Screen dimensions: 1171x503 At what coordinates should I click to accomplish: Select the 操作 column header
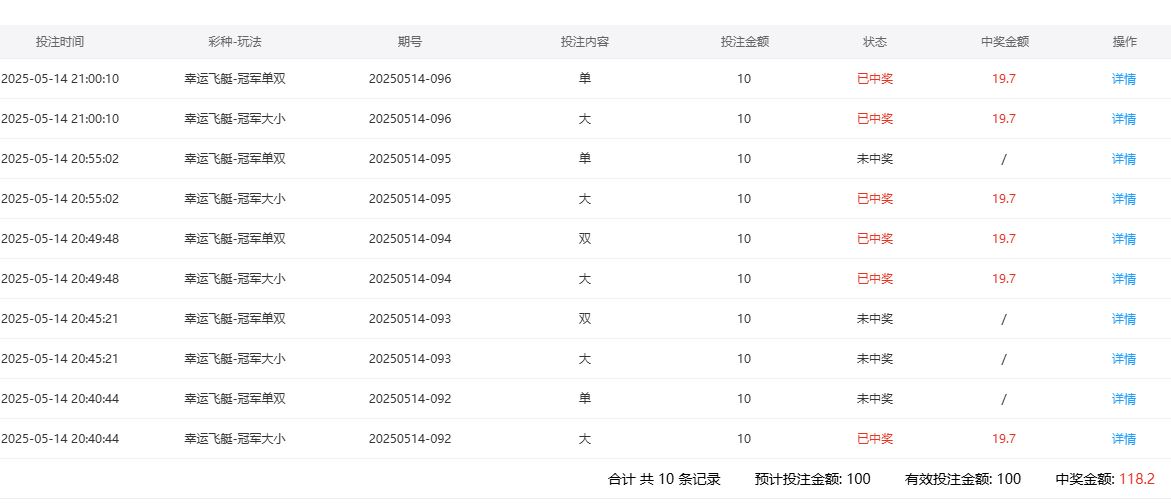click(x=1124, y=42)
